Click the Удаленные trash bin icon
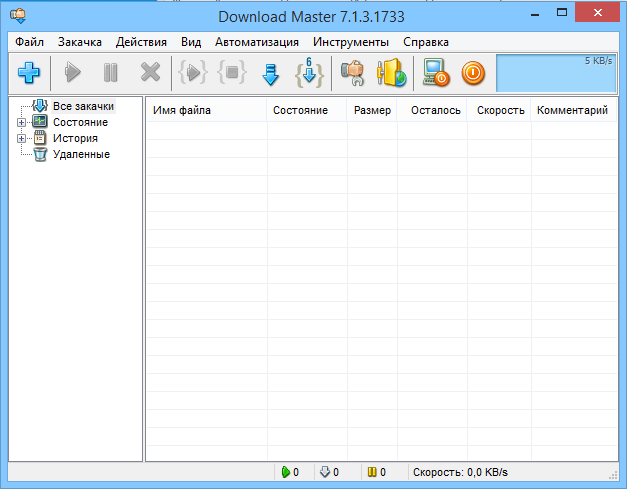The image size is (627, 489). click(40, 154)
